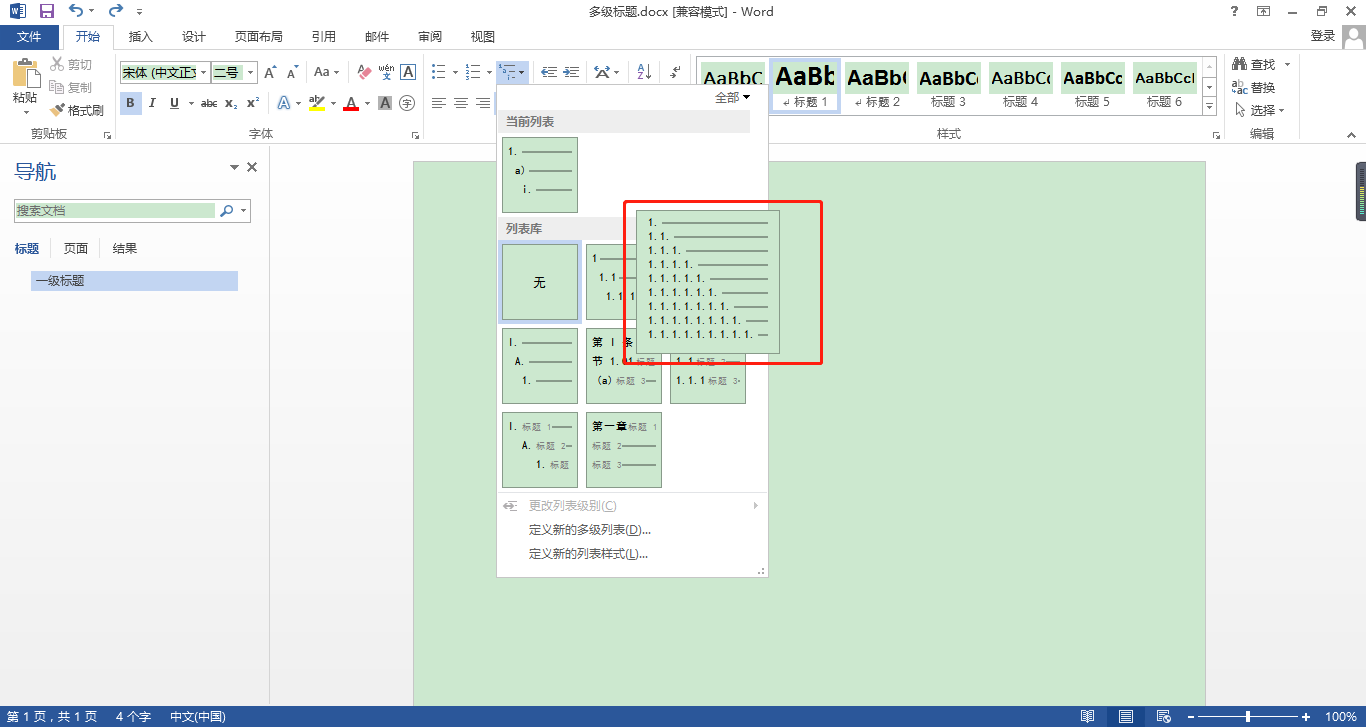
Task: Toggle Italic formatting
Action: (152, 103)
